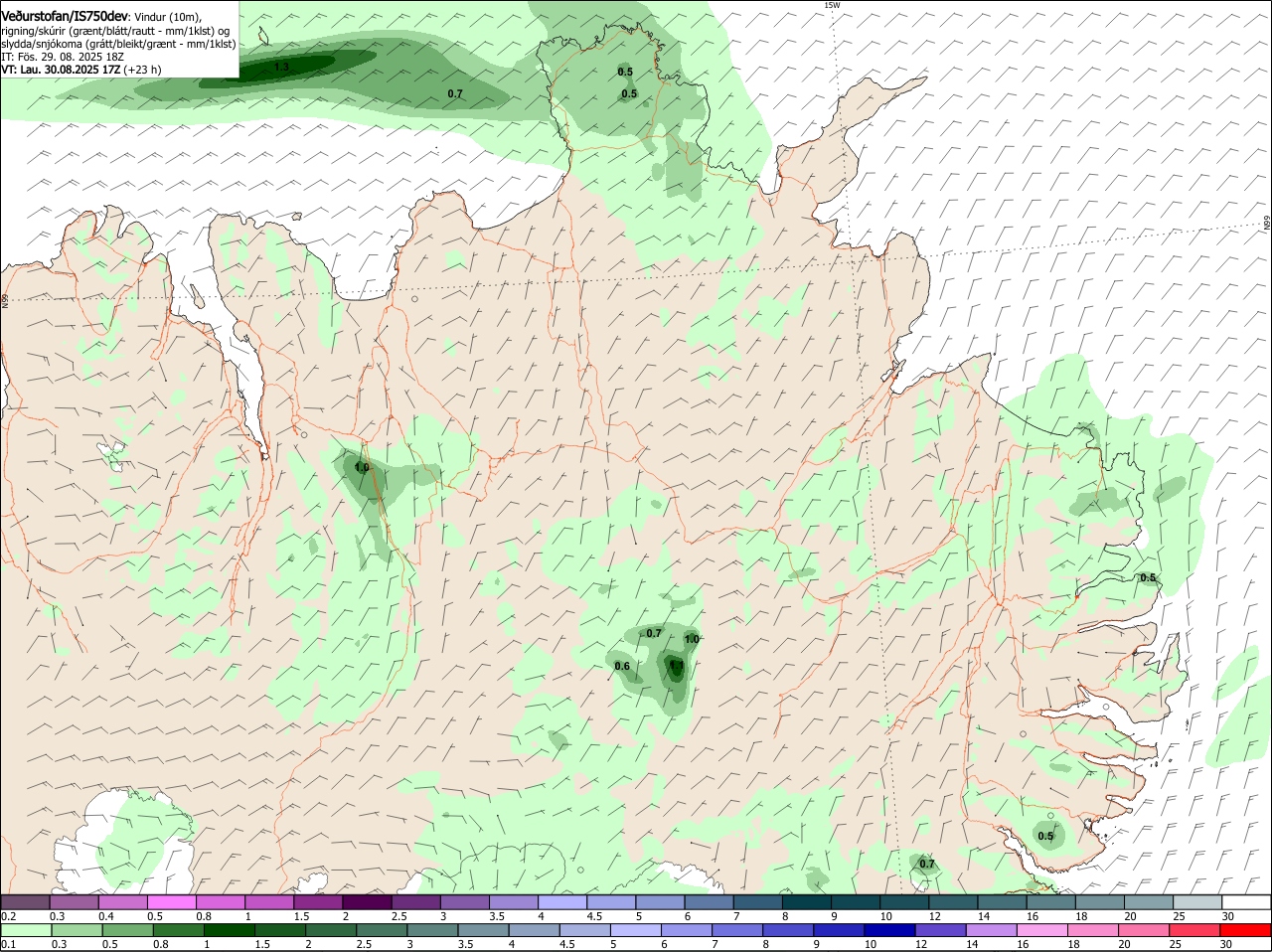Pick the upper legend swatch labeled 14
This screenshot has width=1272, height=952.
click(x=1003, y=901)
